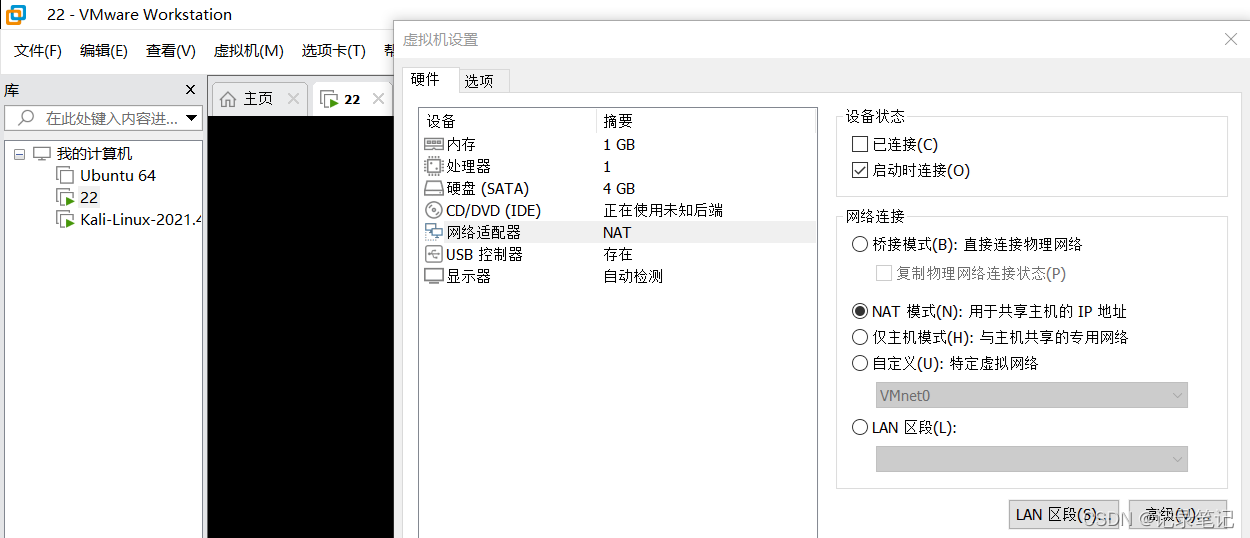This screenshot has height=538, width=1250.
Task: Click the memory device icon
Action: click(x=433, y=144)
